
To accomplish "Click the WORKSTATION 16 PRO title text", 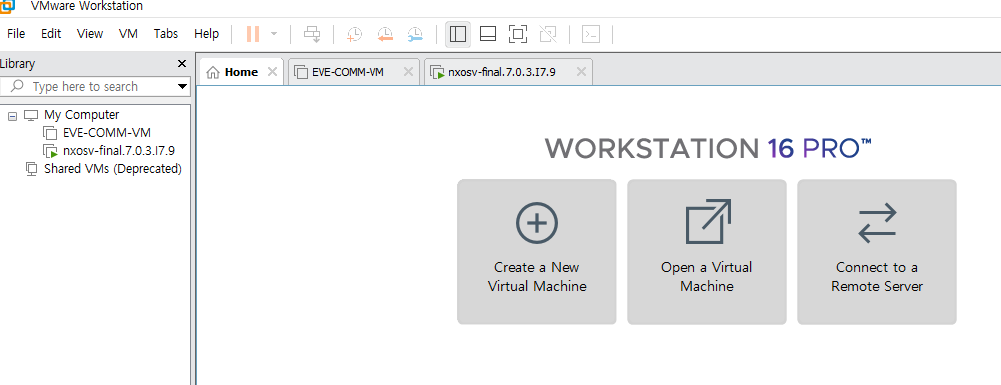I will (x=708, y=148).
